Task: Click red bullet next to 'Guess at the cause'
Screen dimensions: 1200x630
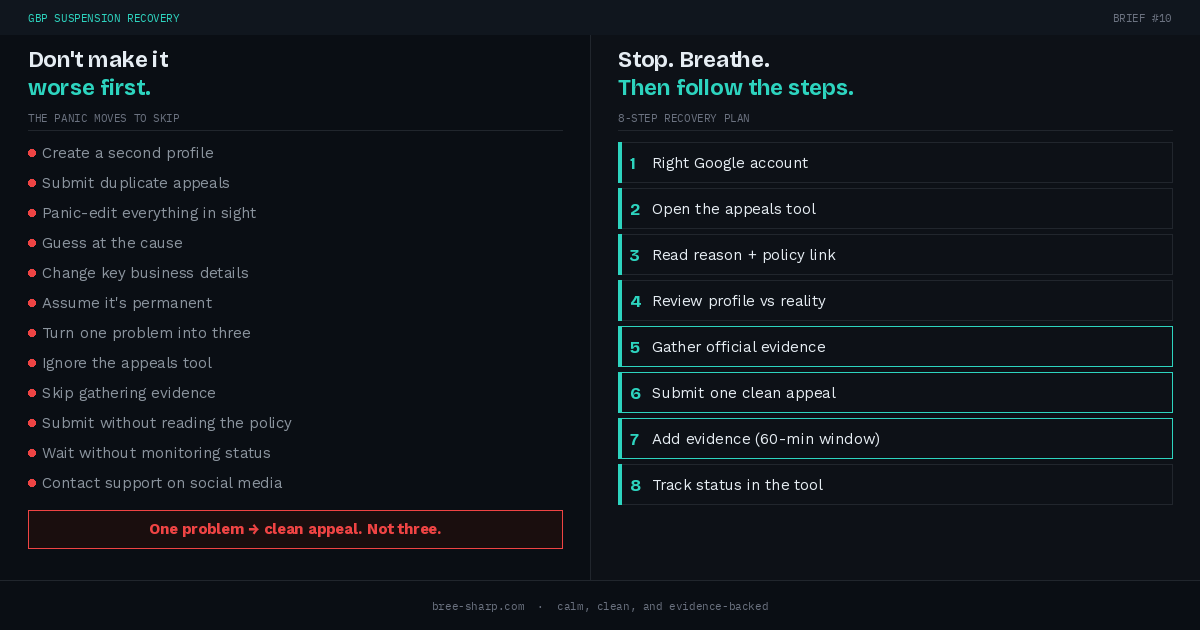Action: tap(32, 243)
